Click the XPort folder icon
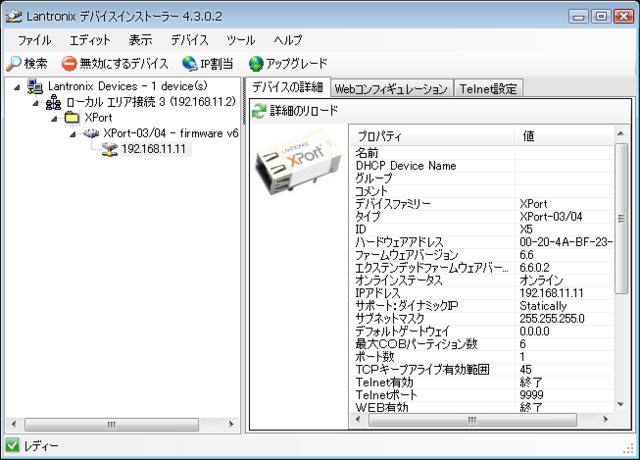 coord(72,118)
